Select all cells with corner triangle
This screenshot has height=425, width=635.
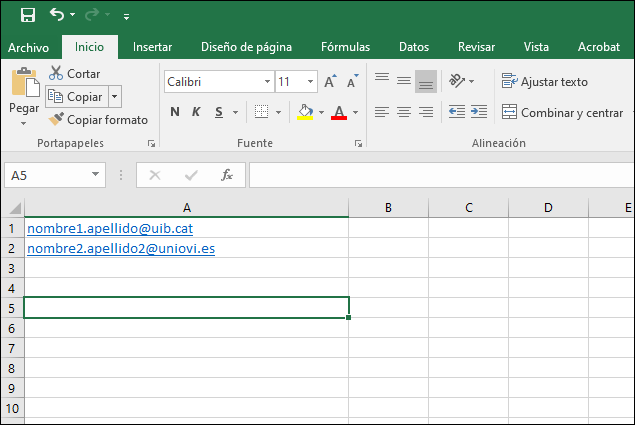coord(15,208)
